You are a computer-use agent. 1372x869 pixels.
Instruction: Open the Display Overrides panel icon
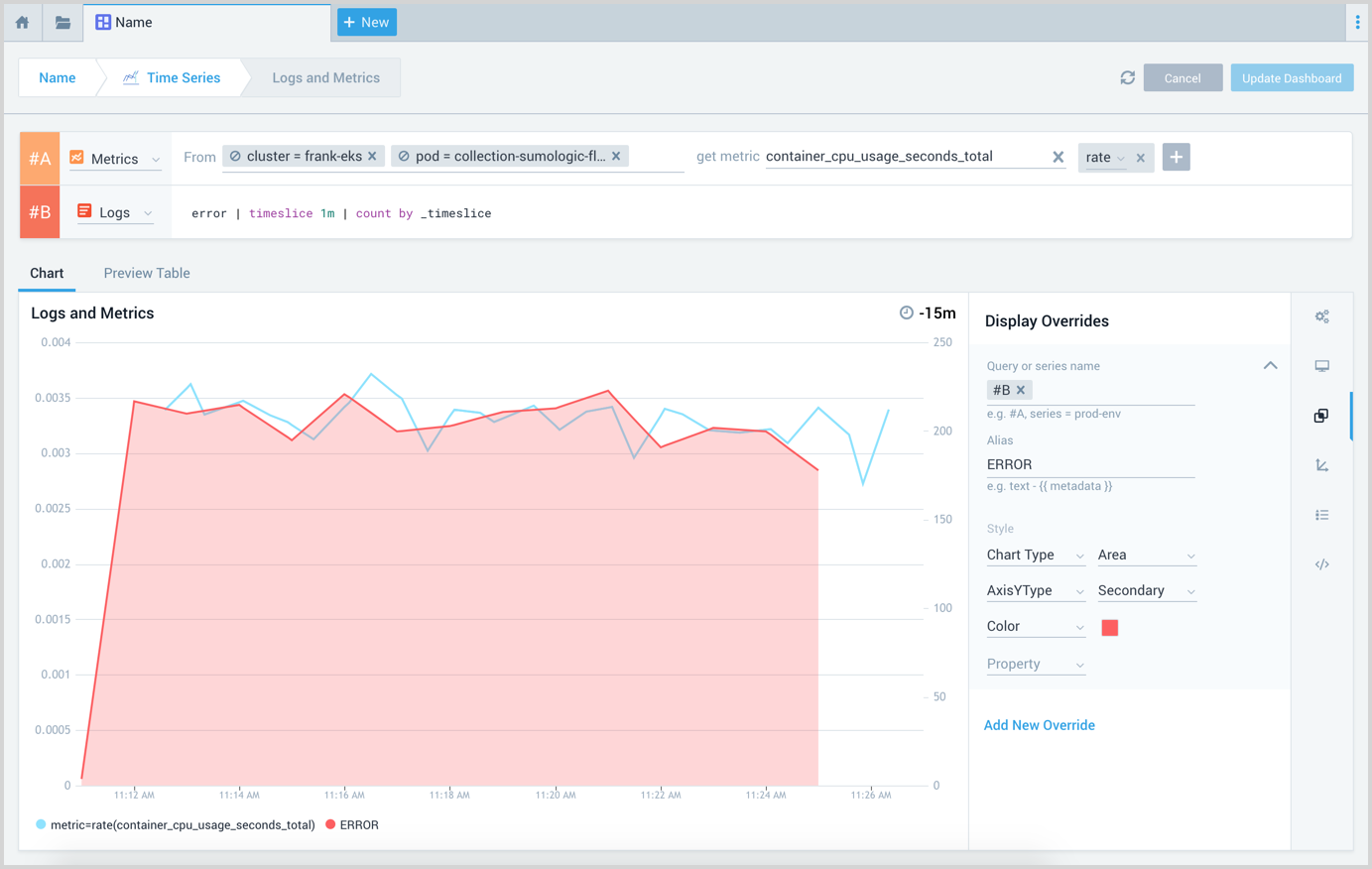(1321, 416)
